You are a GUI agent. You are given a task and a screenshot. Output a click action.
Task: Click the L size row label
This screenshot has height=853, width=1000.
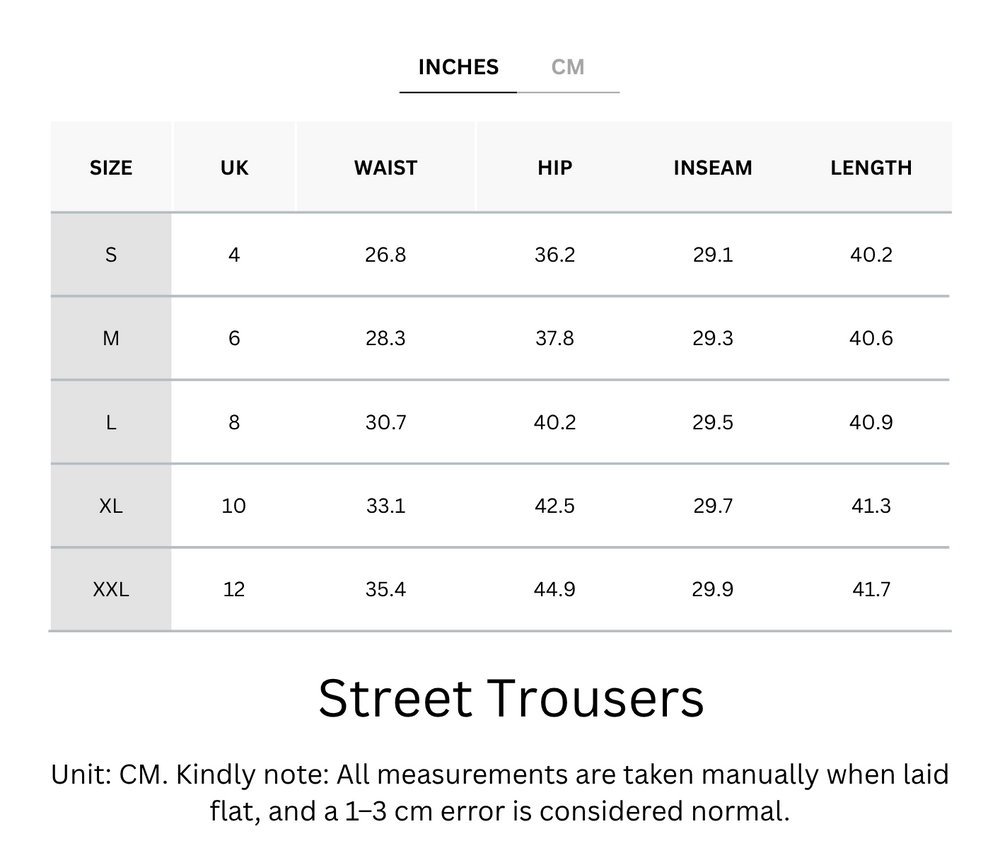(110, 422)
